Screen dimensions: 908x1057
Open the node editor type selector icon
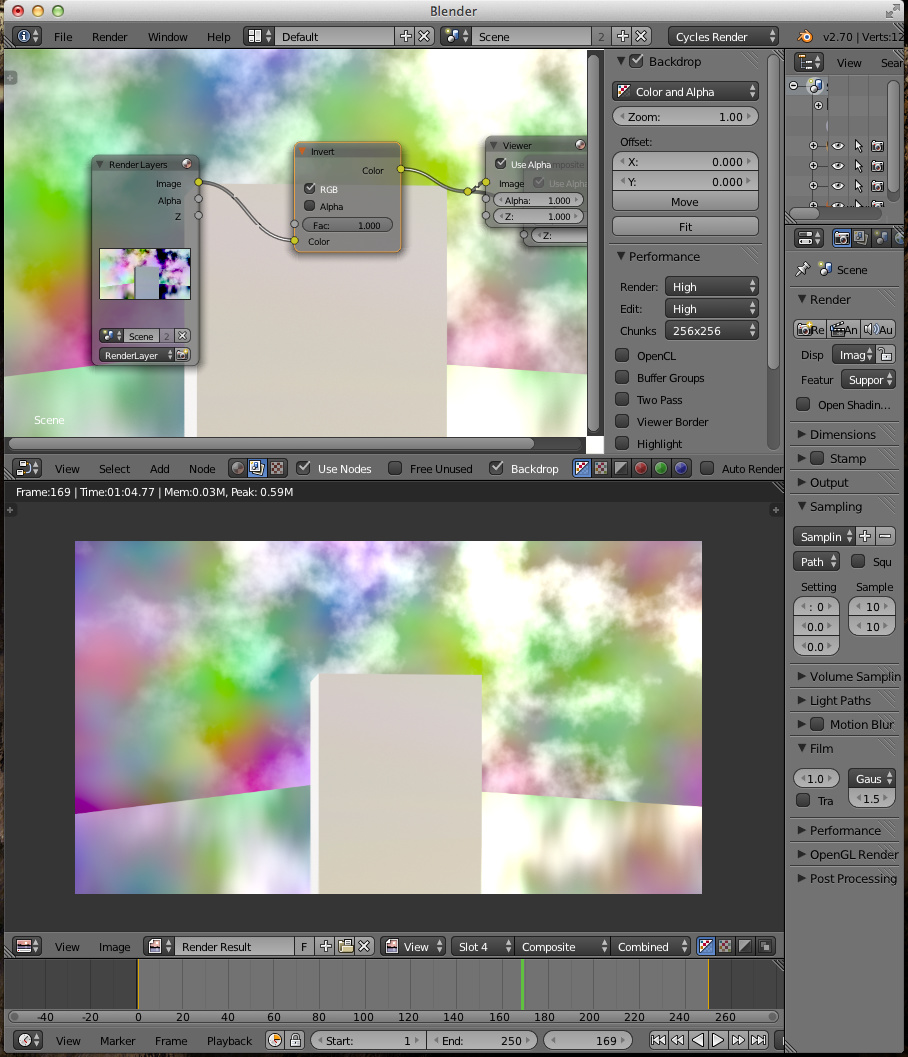tap(28, 468)
